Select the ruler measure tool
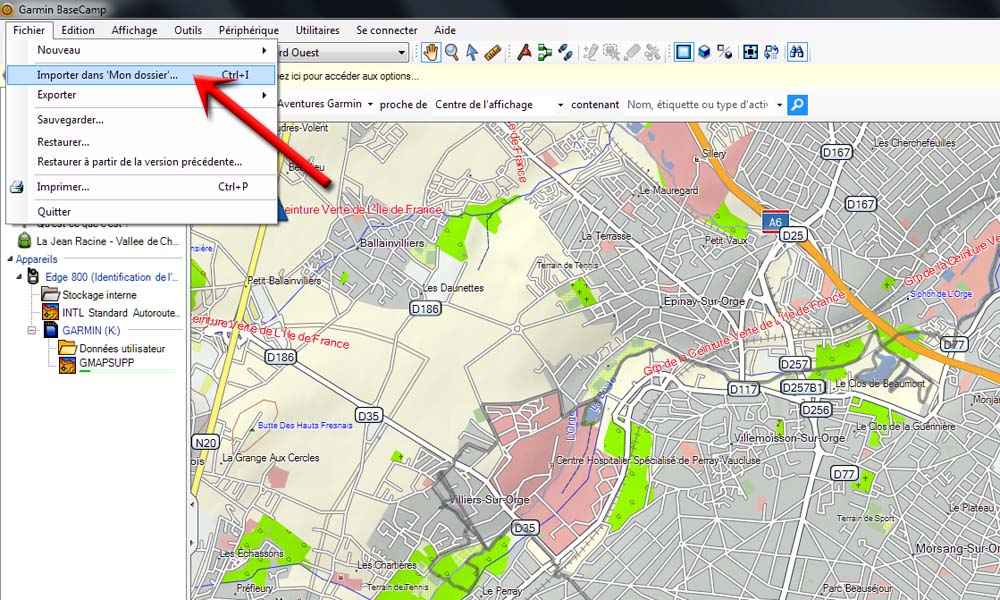Screen dimensions: 1000x600 [x=492, y=52]
